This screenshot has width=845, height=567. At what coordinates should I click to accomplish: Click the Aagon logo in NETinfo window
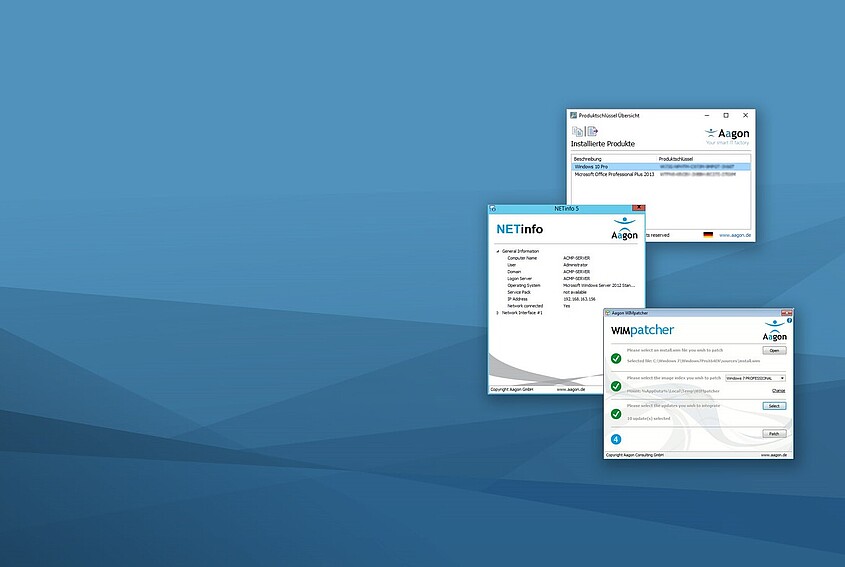[624, 229]
